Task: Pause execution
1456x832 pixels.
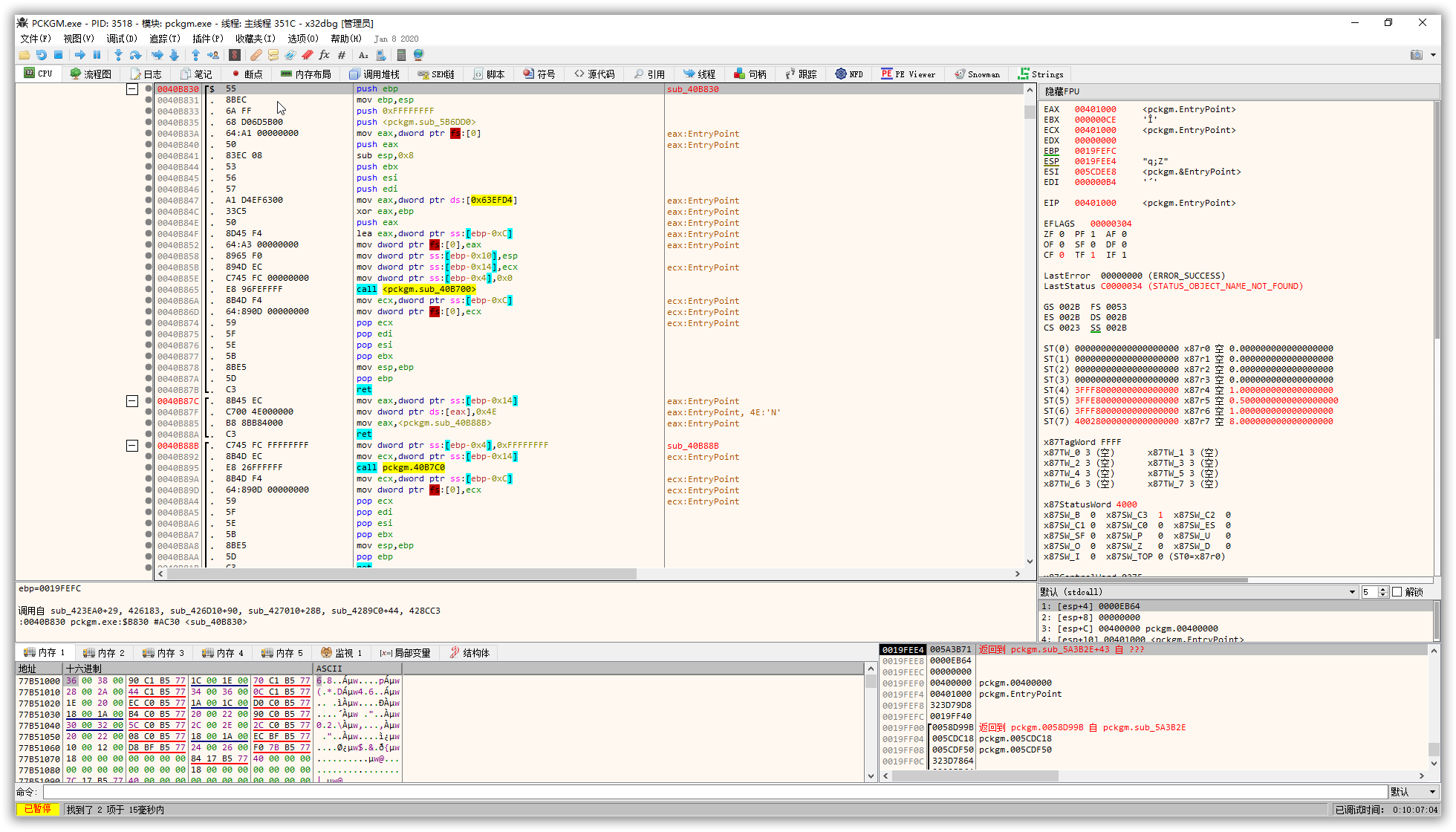Action: [x=97, y=55]
